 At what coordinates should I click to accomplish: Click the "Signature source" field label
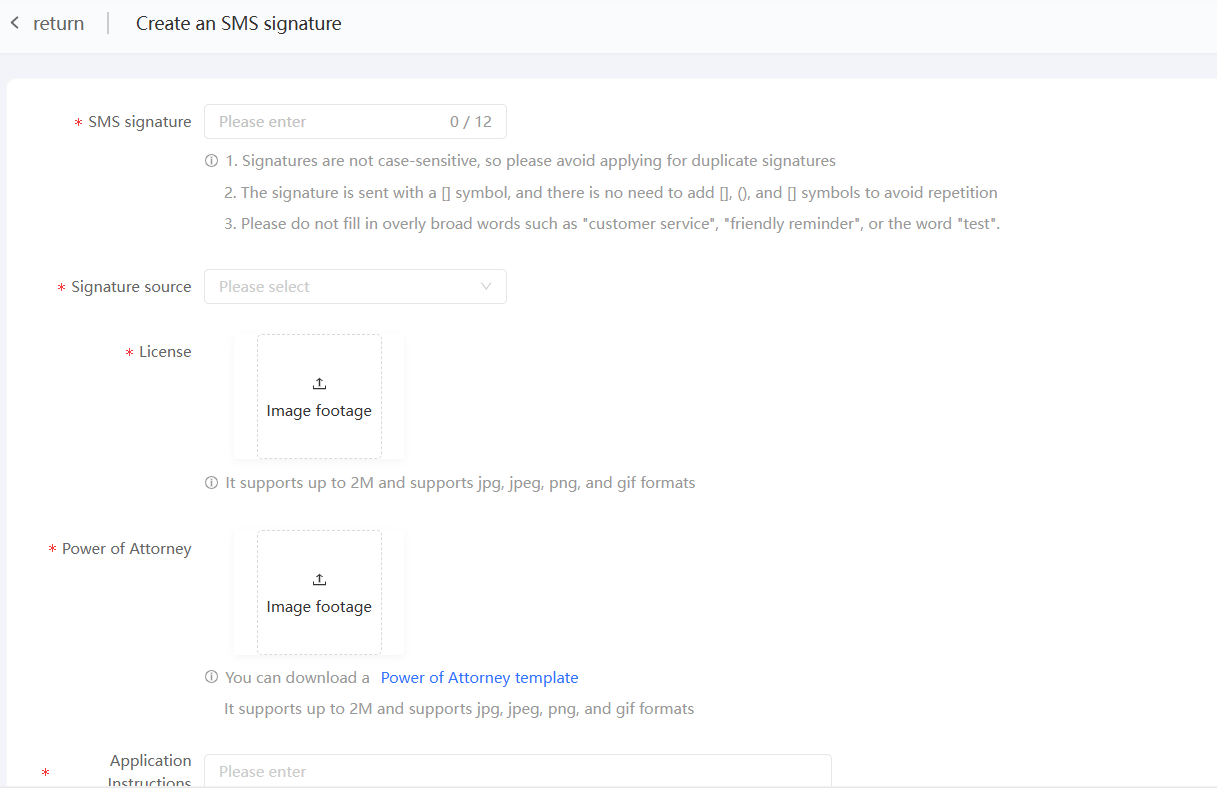pyautogui.click(x=131, y=287)
